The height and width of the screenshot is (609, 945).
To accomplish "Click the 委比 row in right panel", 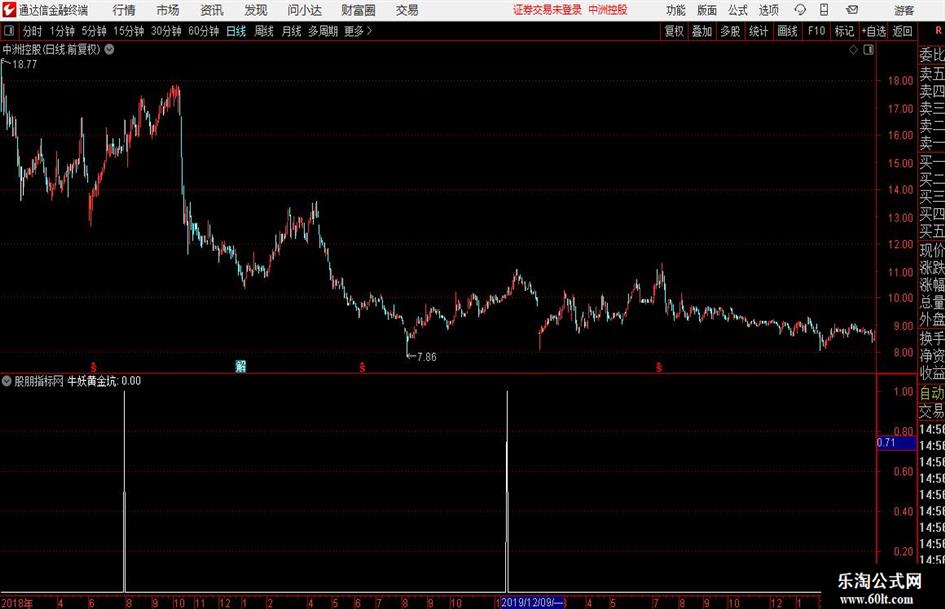I will pos(932,55).
